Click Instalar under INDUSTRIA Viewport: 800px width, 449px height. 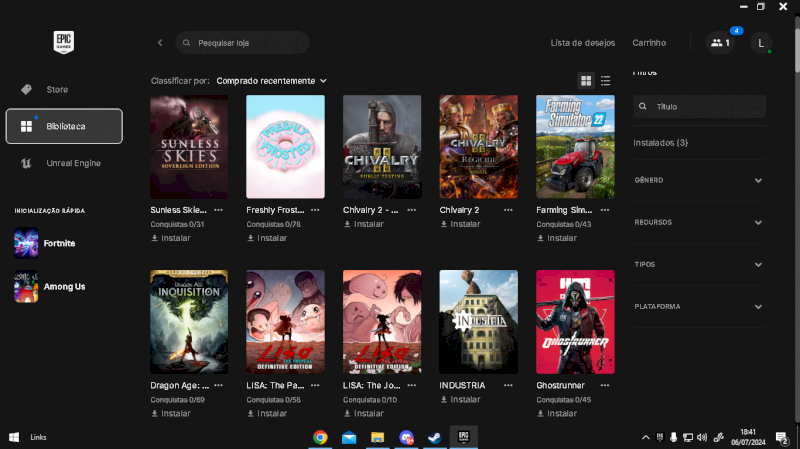coord(460,400)
